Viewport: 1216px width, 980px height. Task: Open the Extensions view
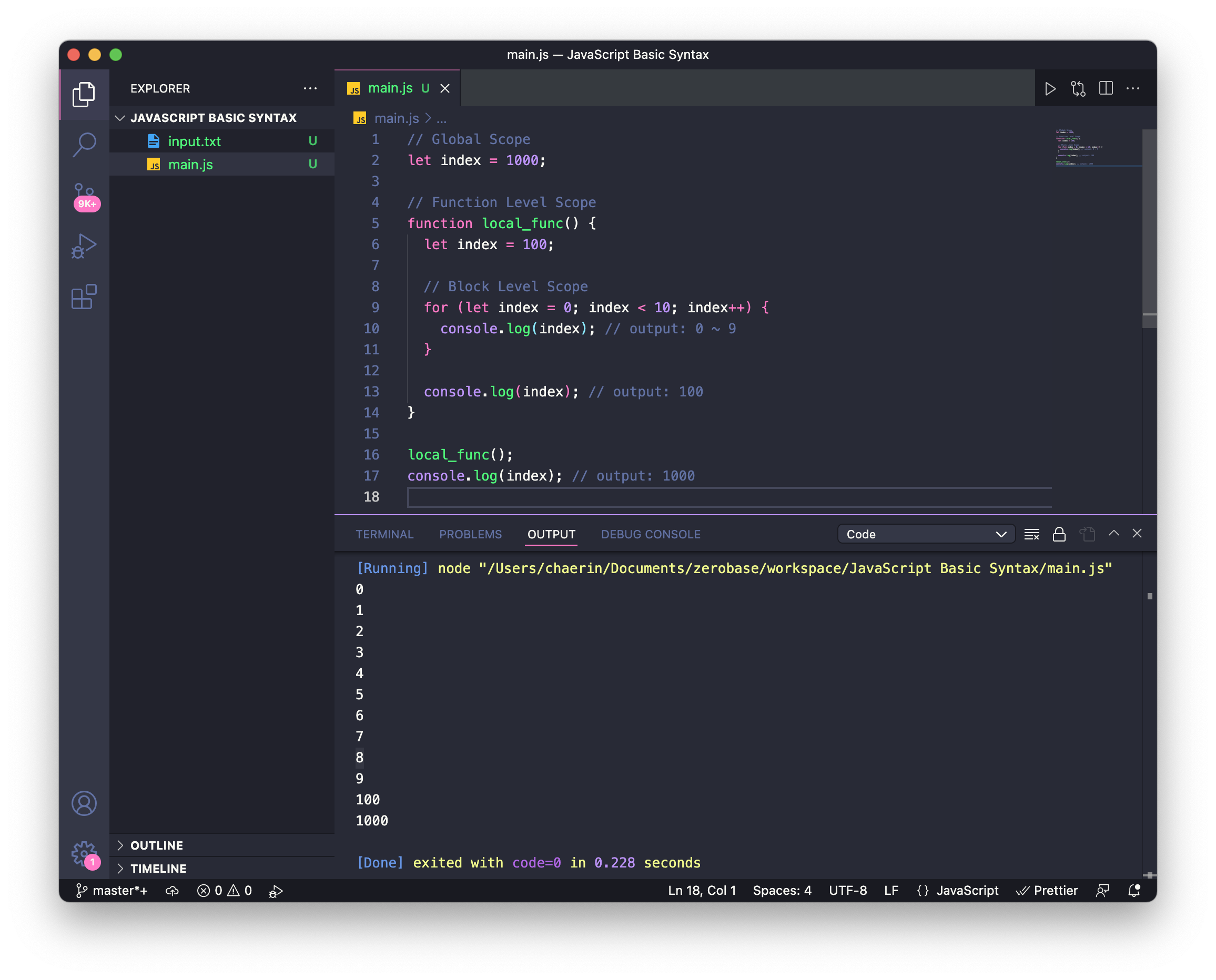pos(84,297)
